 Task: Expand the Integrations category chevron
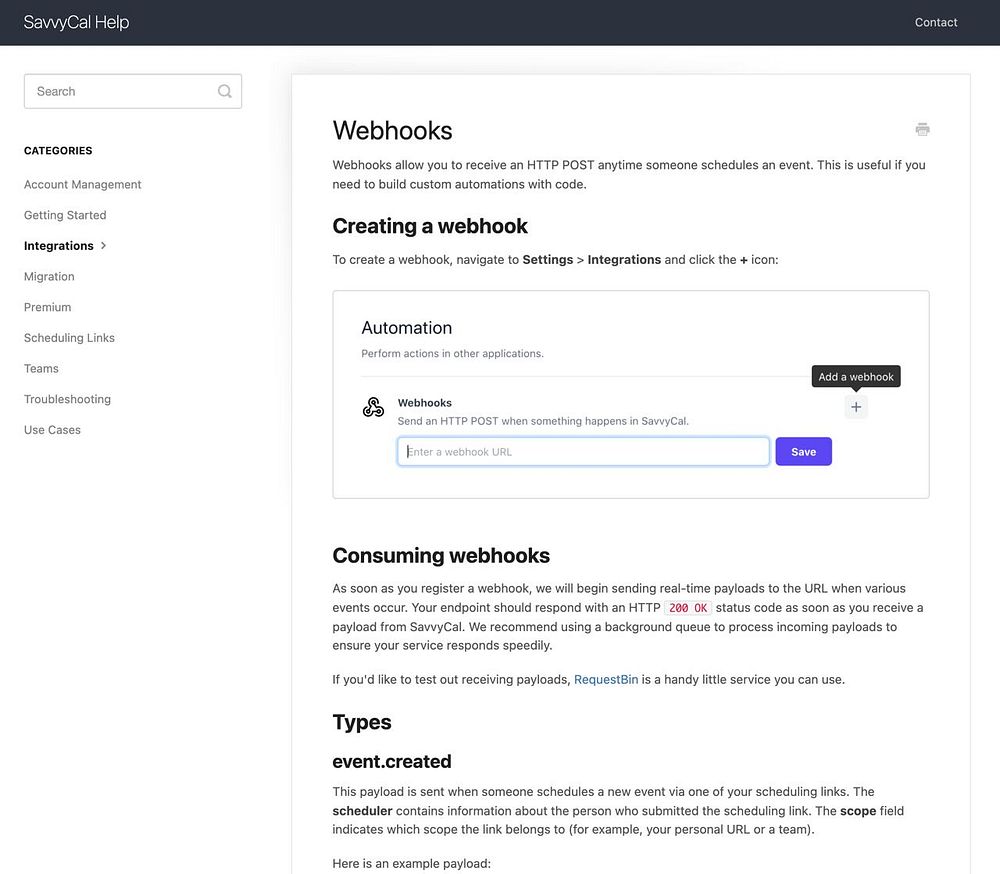[103, 246]
